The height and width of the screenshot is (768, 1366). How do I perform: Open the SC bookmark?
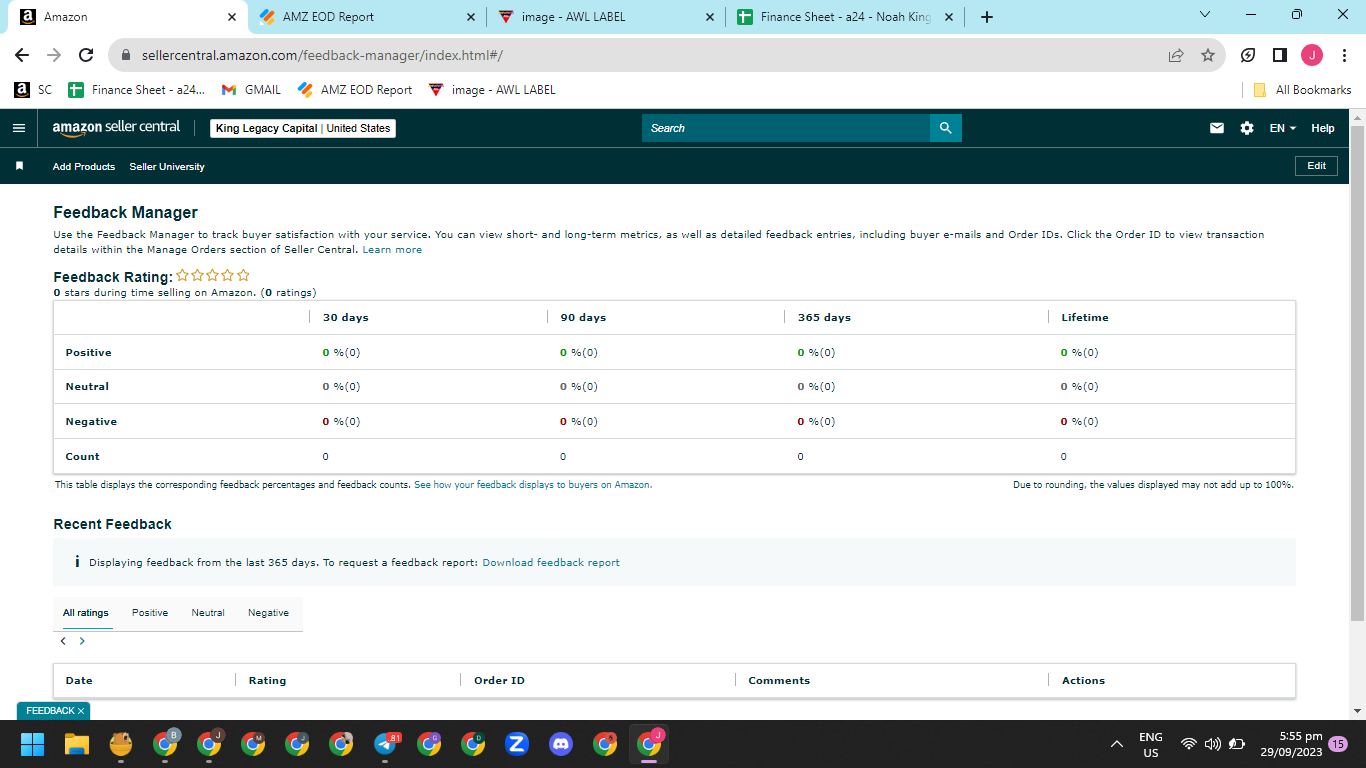33,90
